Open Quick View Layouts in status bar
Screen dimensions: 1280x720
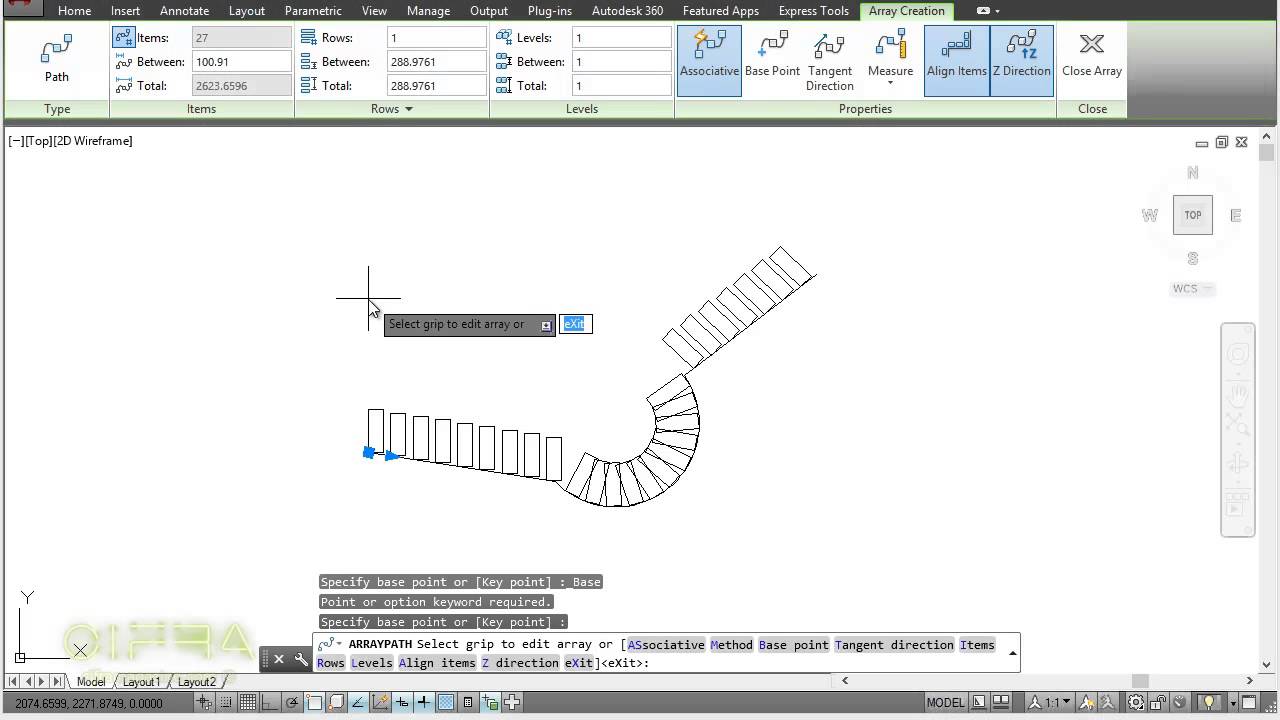pos(978,702)
